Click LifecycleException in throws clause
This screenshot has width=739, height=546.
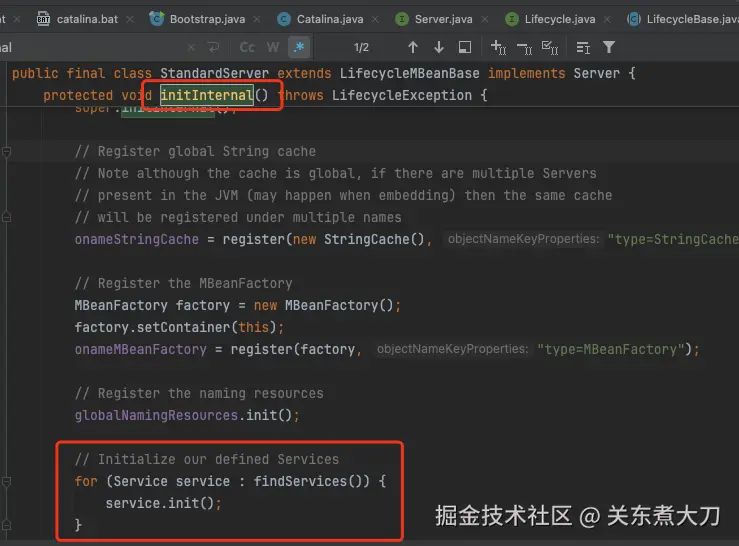click(402, 95)
